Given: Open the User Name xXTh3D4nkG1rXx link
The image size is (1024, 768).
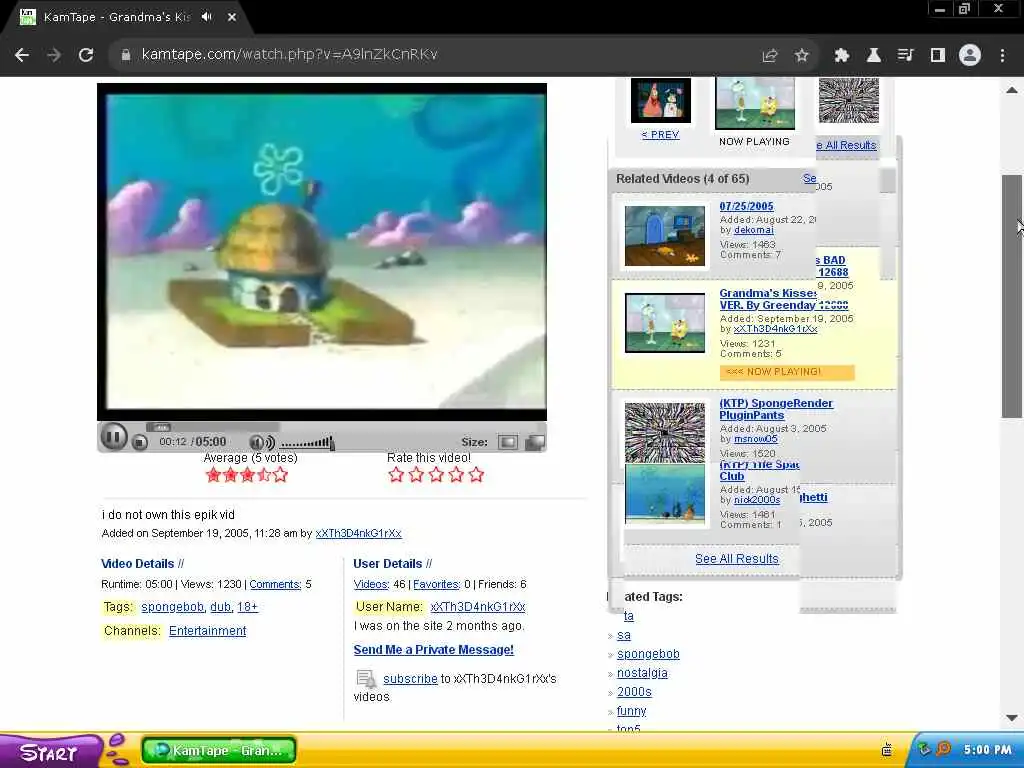Looking at the screenshot, I should click(478, 607).
